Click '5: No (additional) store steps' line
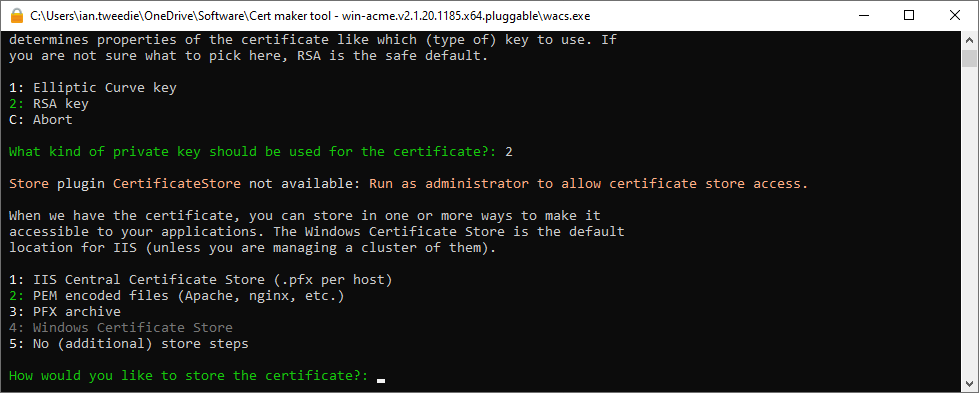This screenshot has height=393, width=979. click(129, 344)
